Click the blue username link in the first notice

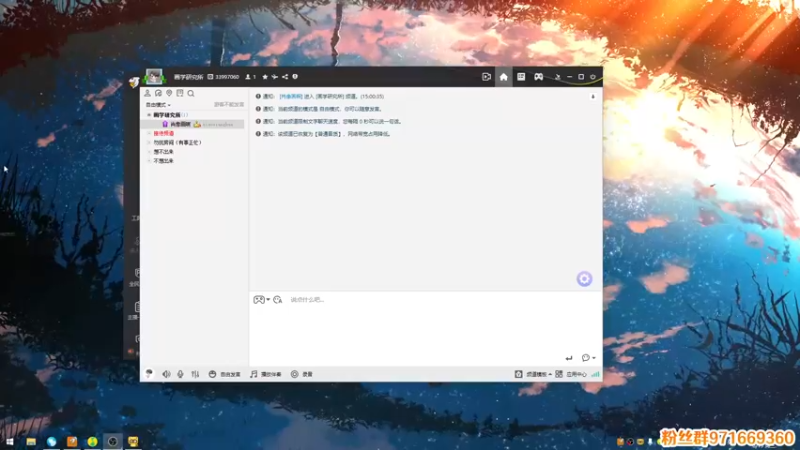pyautogui.click(x=291, y=96)
